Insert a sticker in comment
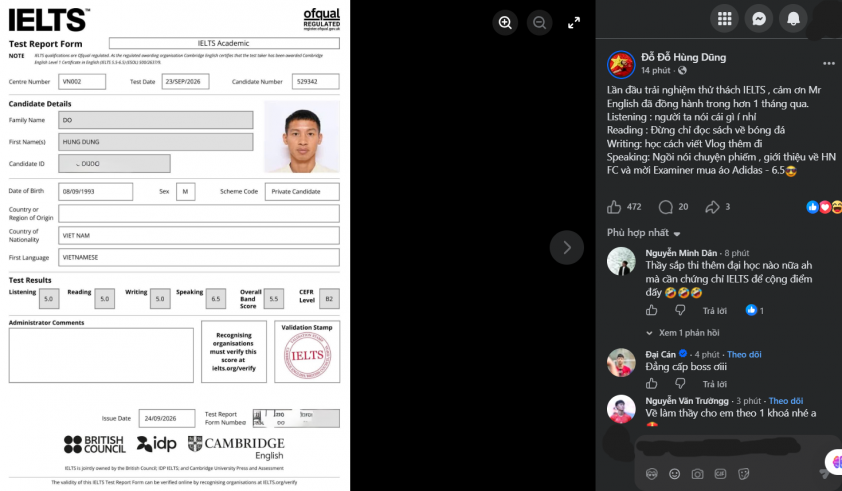Viewport: 842px width, 491px height. [x=744, y=474]
